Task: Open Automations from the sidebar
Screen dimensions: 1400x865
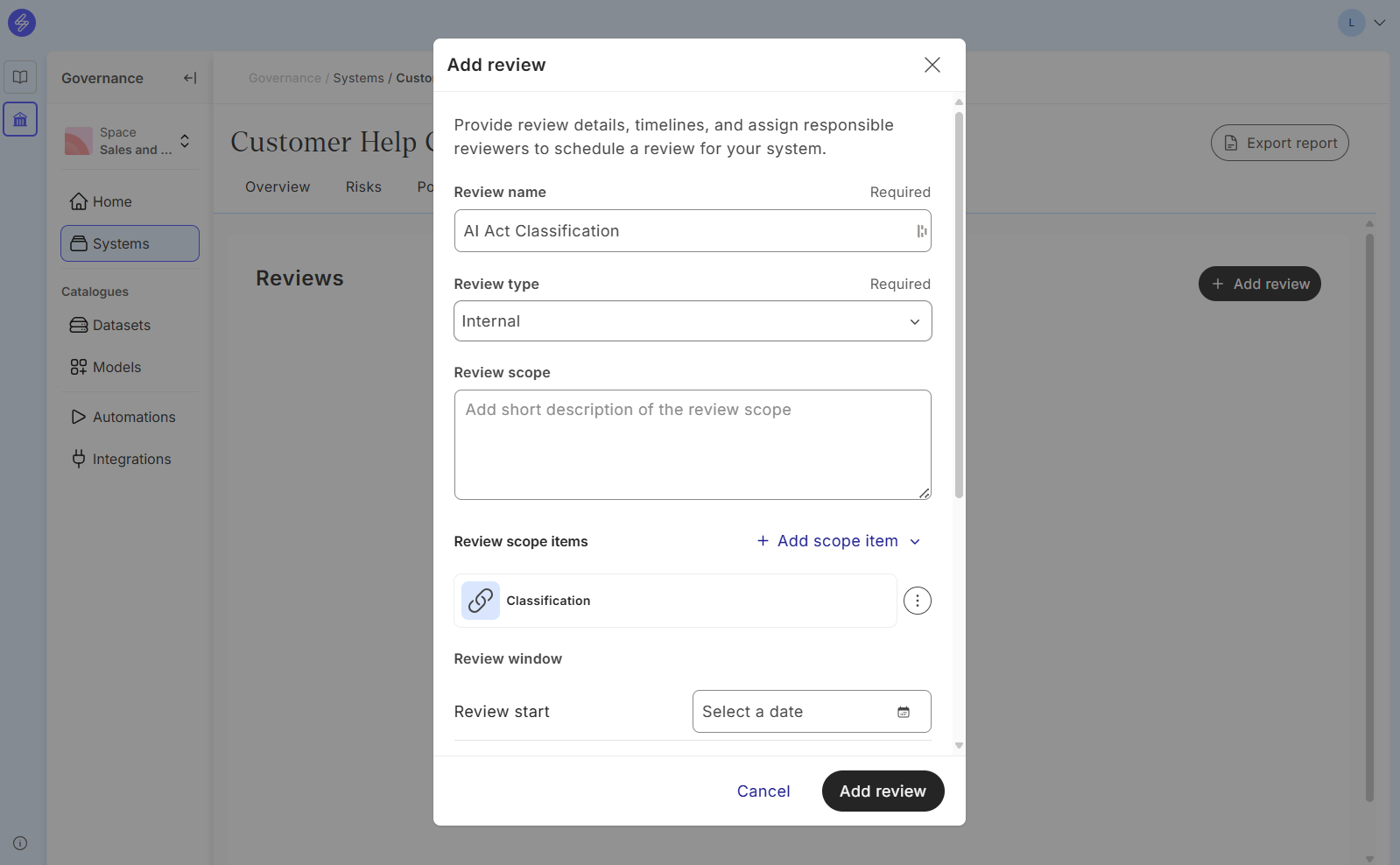Action: [x=133, y=417]
